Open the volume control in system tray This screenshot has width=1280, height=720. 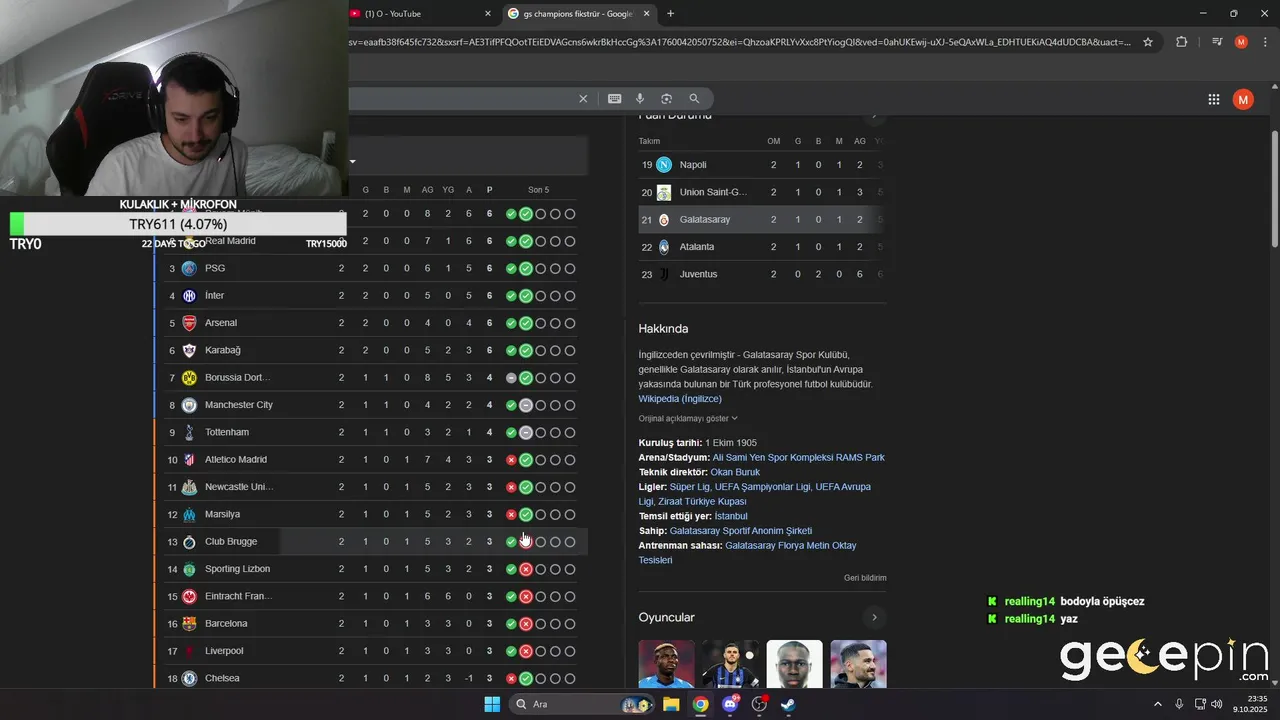point(1217,704)
